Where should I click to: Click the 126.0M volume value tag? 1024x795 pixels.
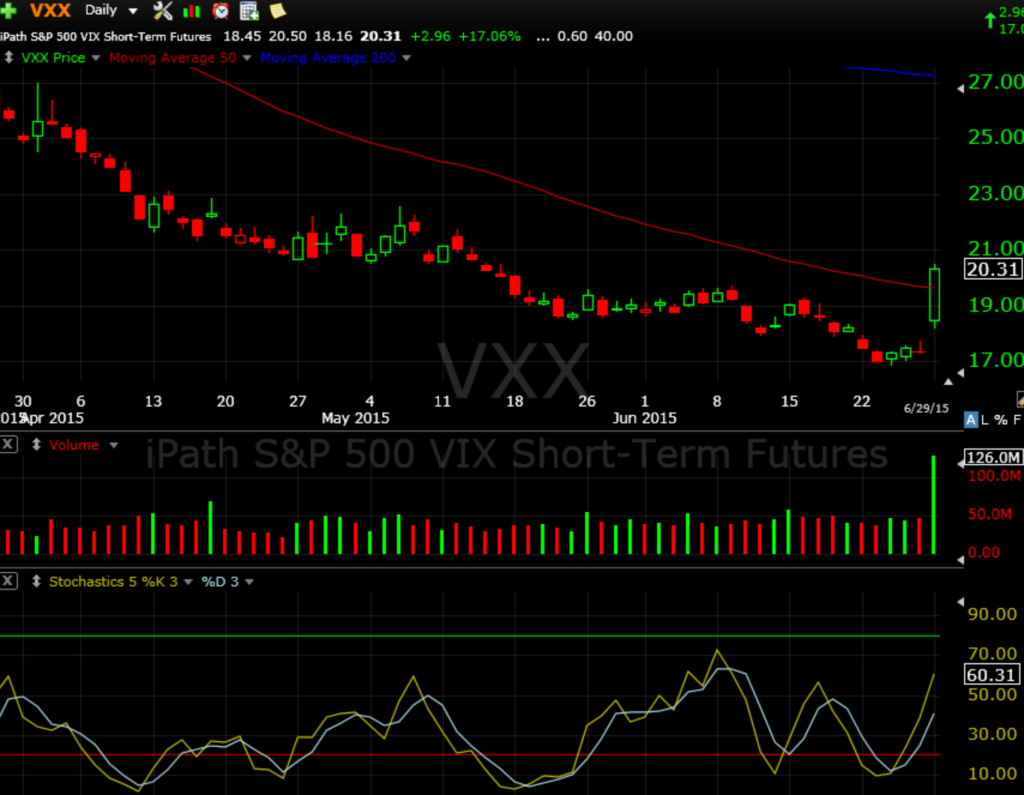coord(993,457)
